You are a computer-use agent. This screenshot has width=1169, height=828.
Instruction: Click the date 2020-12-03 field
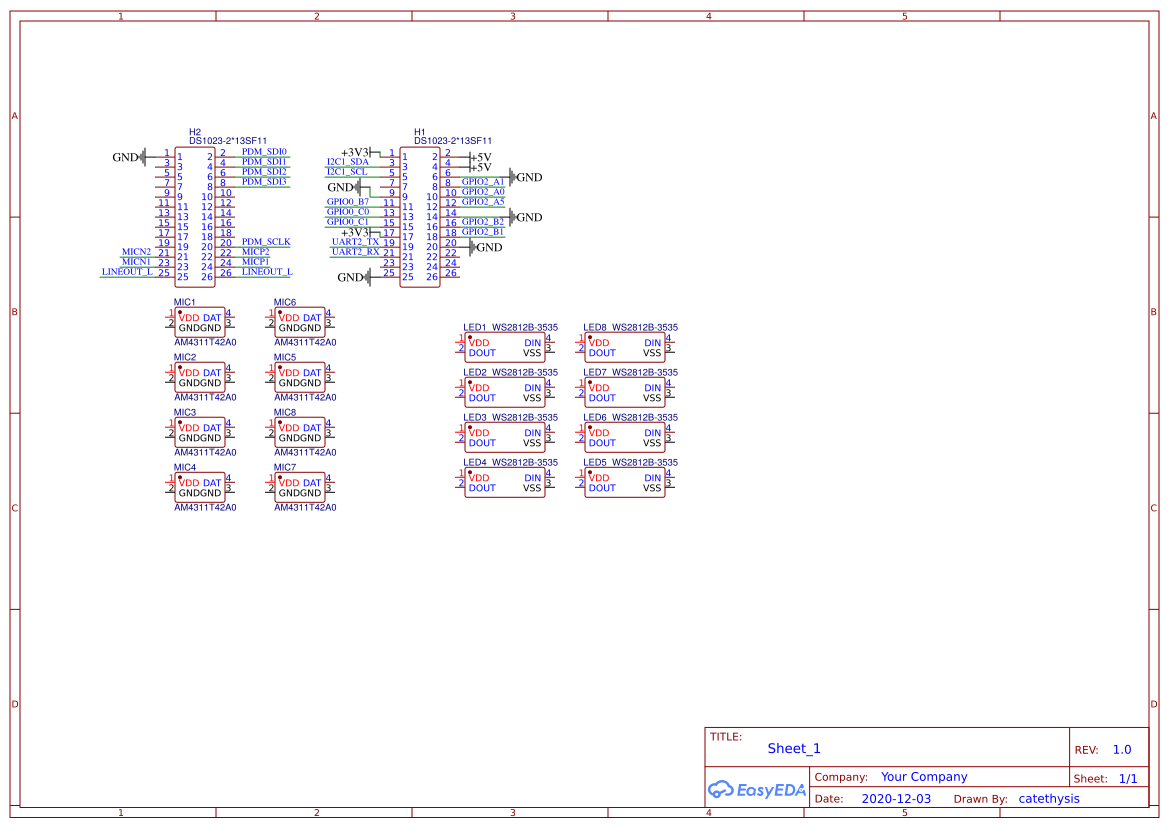tap(896, 799)
